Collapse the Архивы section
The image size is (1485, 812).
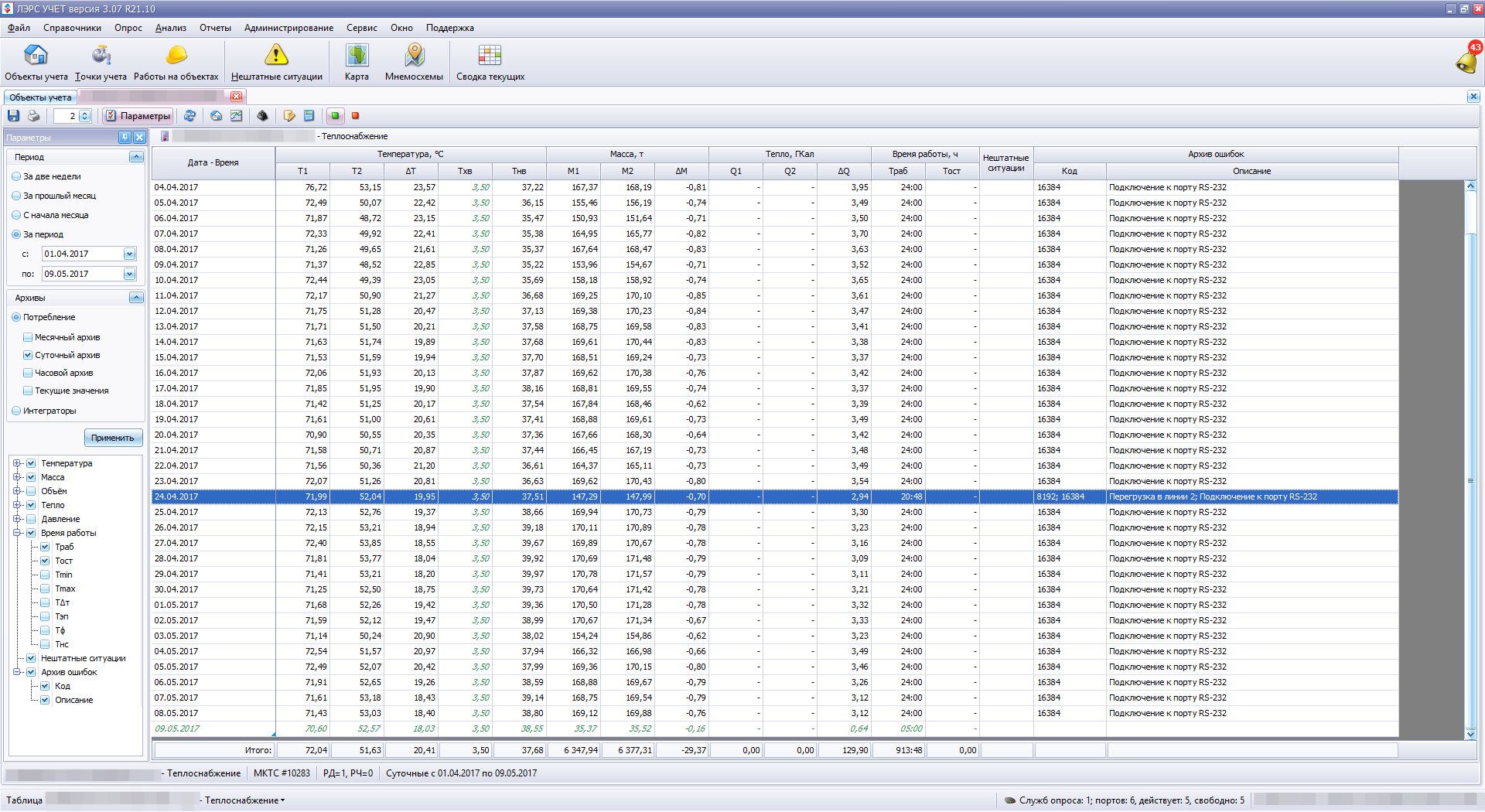click(x=136, y=298)
